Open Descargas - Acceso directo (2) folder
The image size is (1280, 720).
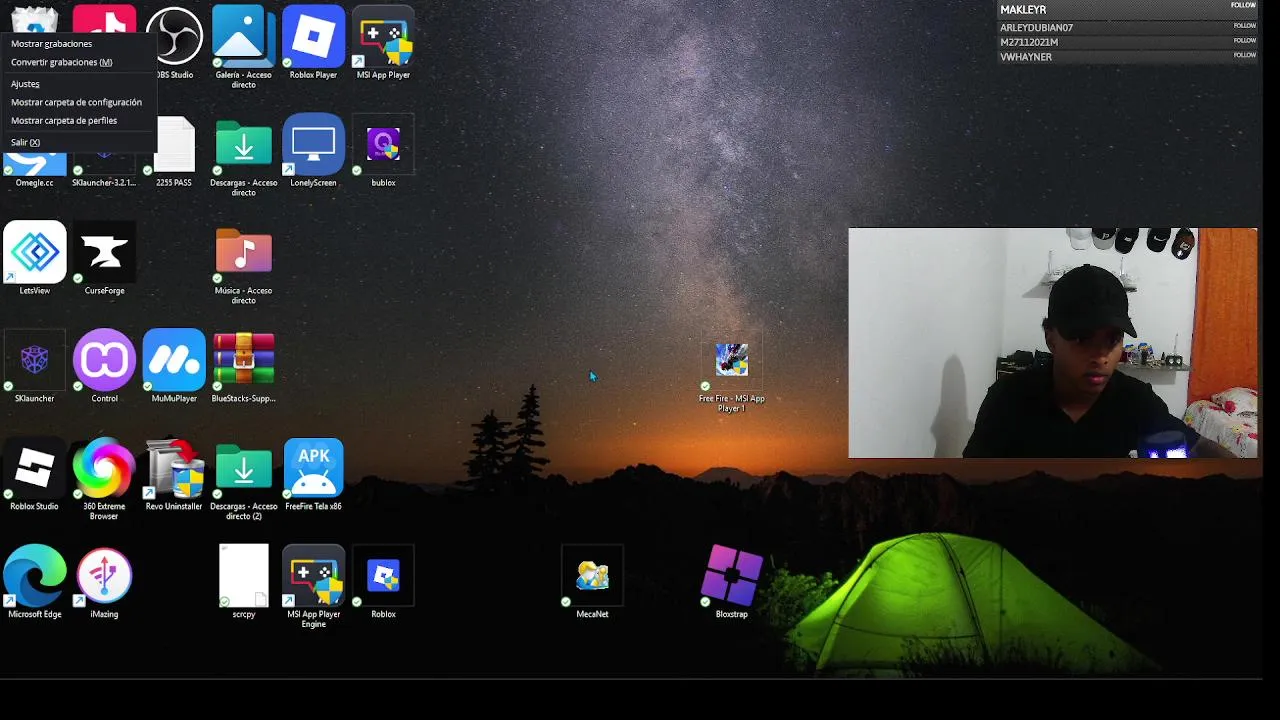point(243,469)
